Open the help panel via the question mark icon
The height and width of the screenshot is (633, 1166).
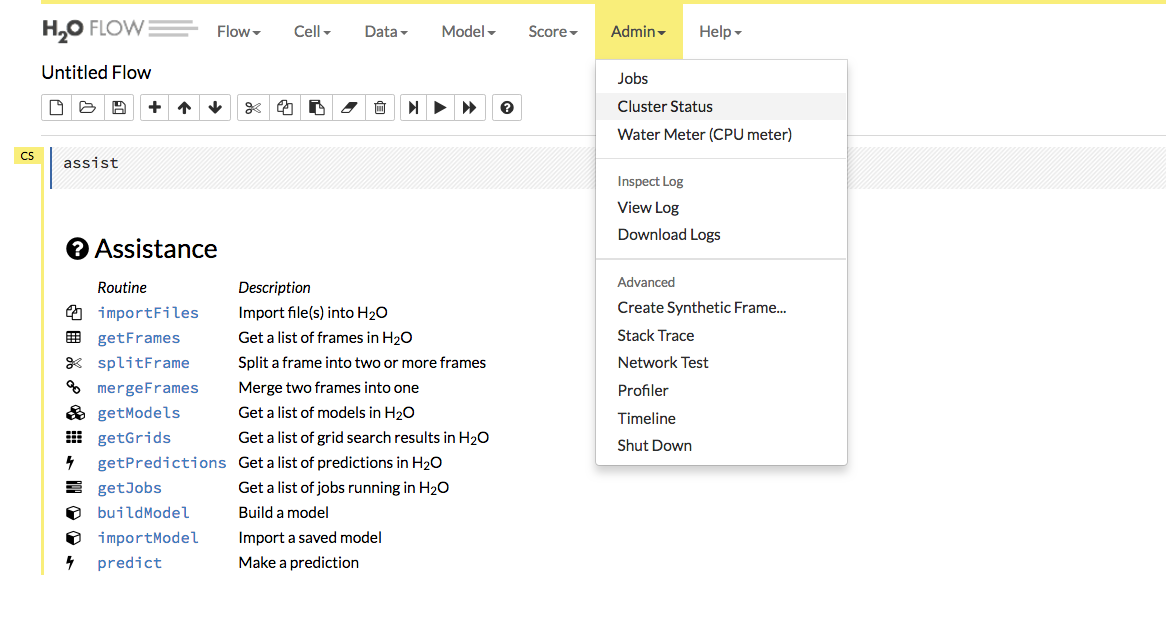pyautogui.click(x=507, y=107)
